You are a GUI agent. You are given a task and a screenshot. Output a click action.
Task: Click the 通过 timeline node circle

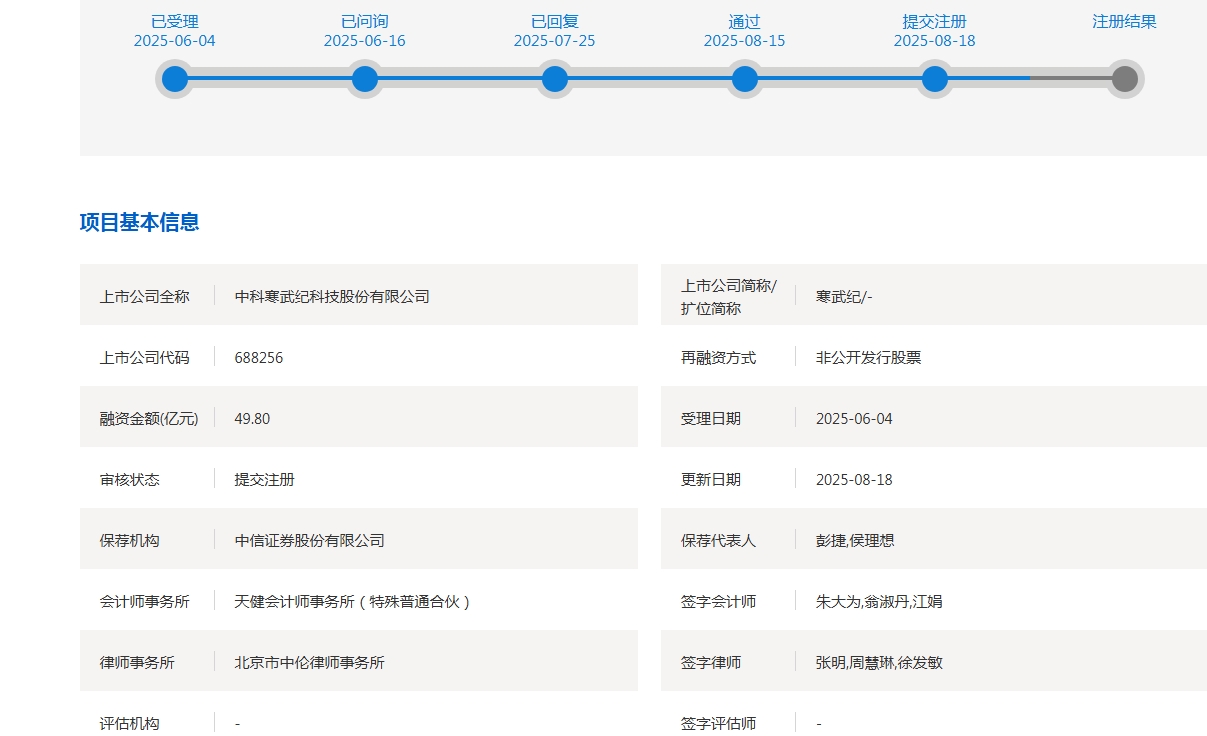click(745, 79)
